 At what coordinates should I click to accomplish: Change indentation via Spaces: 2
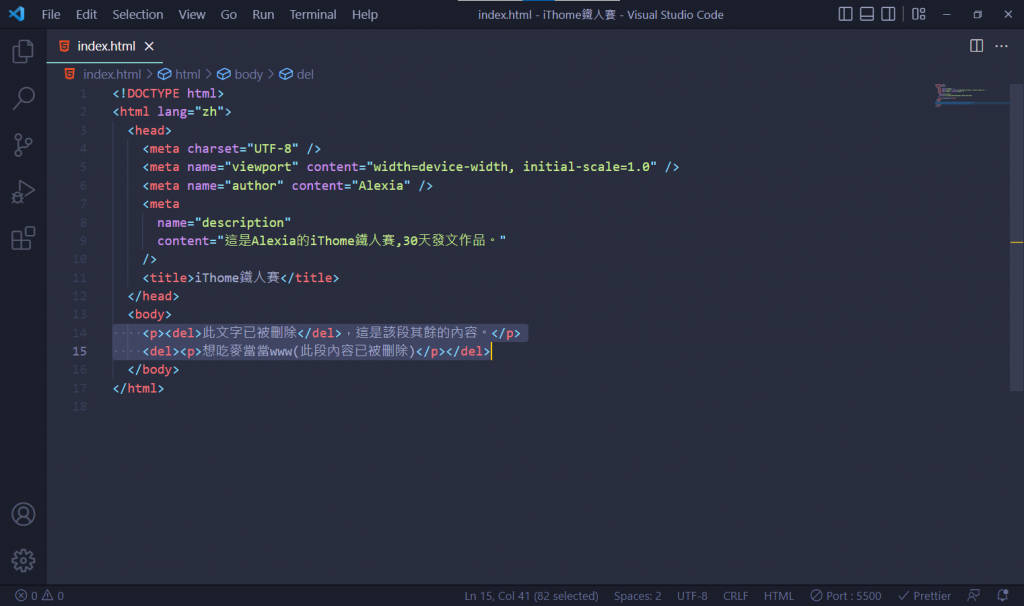click(x=637, y=596)
